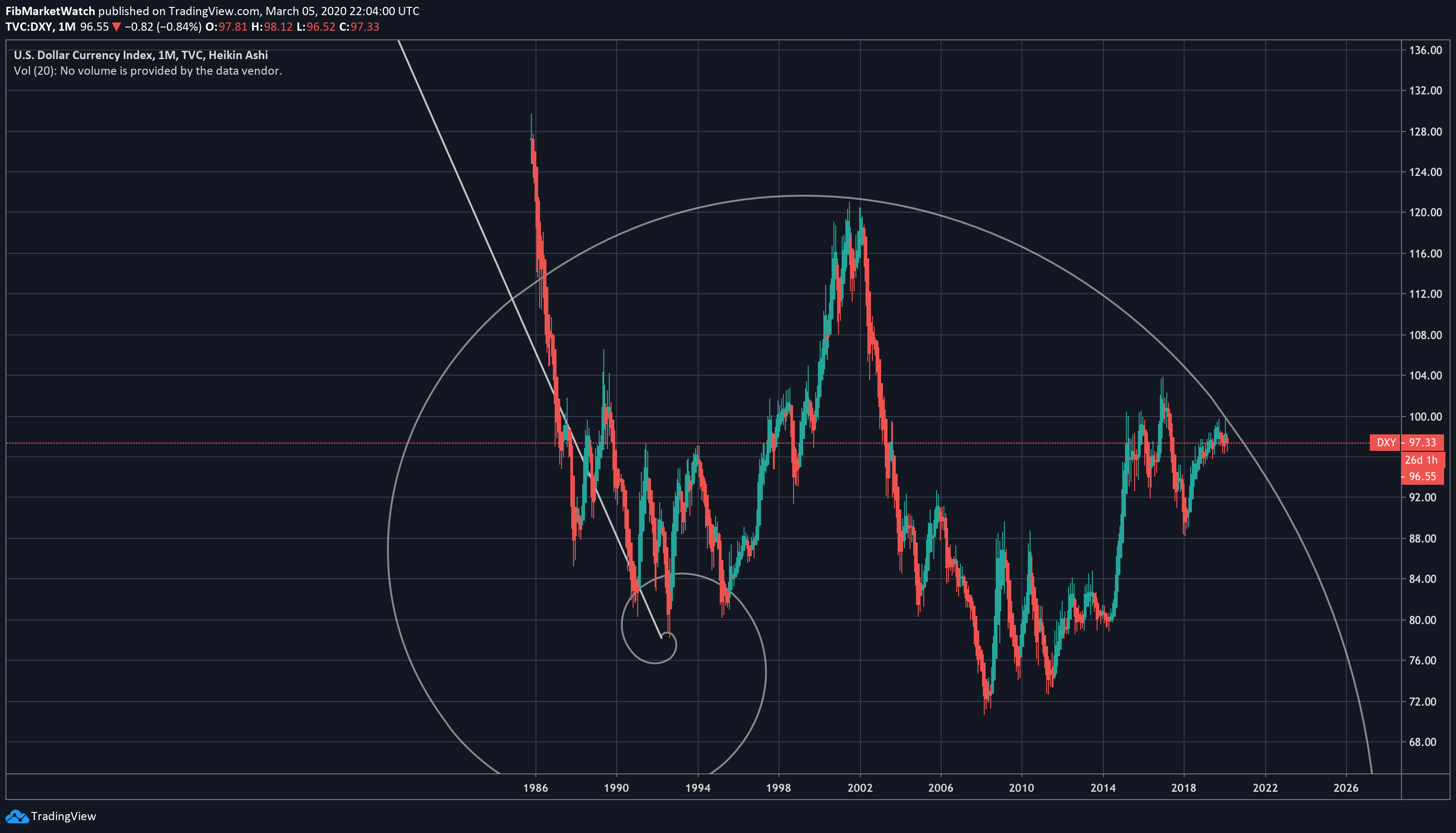Image resolution: width=1456 pixels, height=833 pixels.
Task: Click the TVC:DXY, 1M symbol header text
Action: (41, 27)
